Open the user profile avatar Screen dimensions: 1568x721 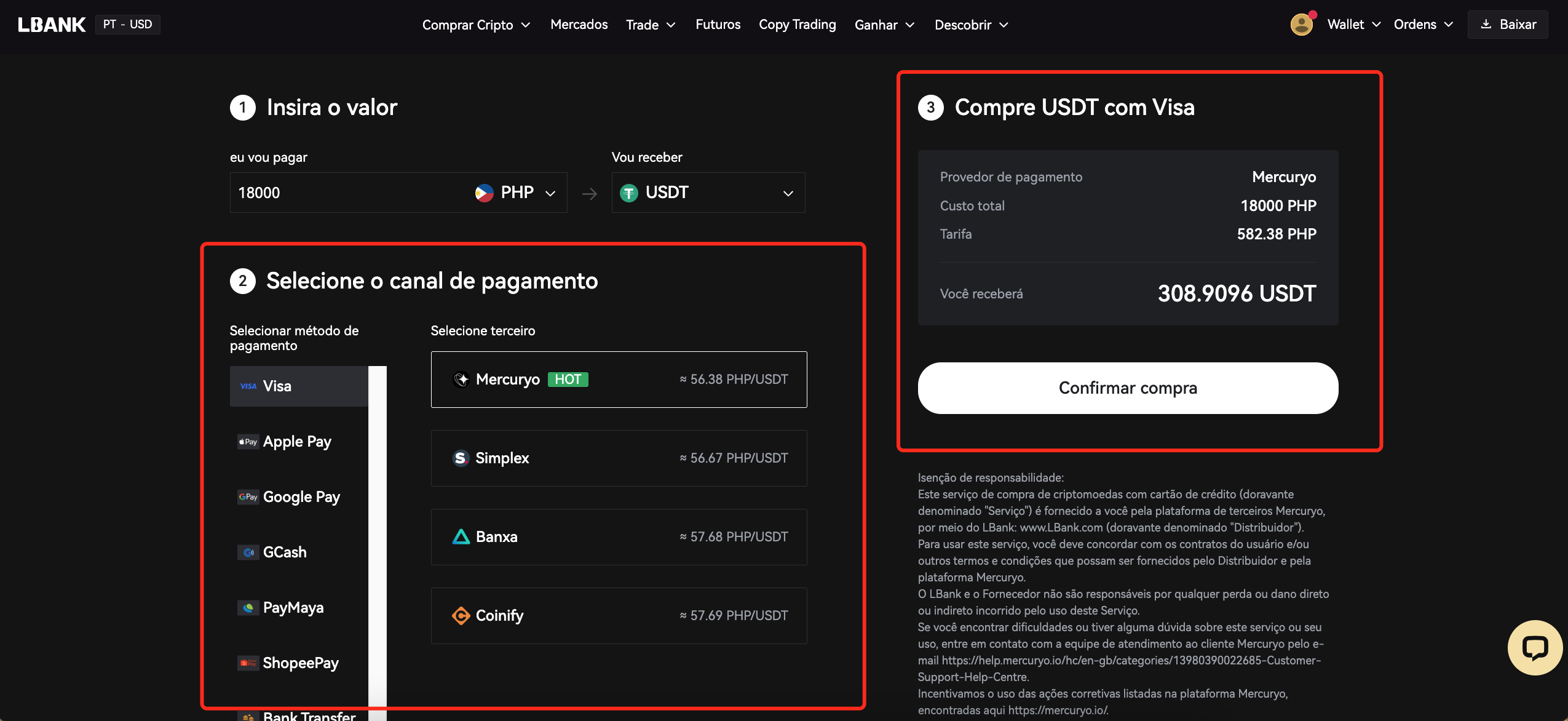[1301, 25]
